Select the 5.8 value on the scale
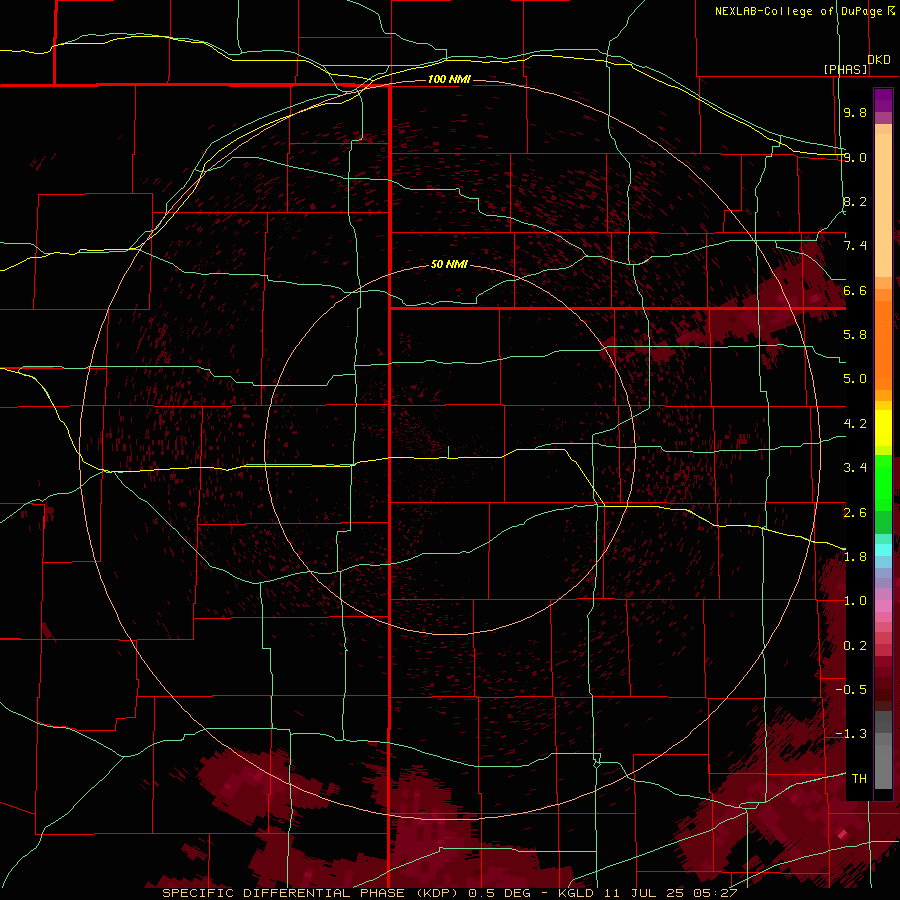Viewport: 900px width, 900px height. (855, 335)
